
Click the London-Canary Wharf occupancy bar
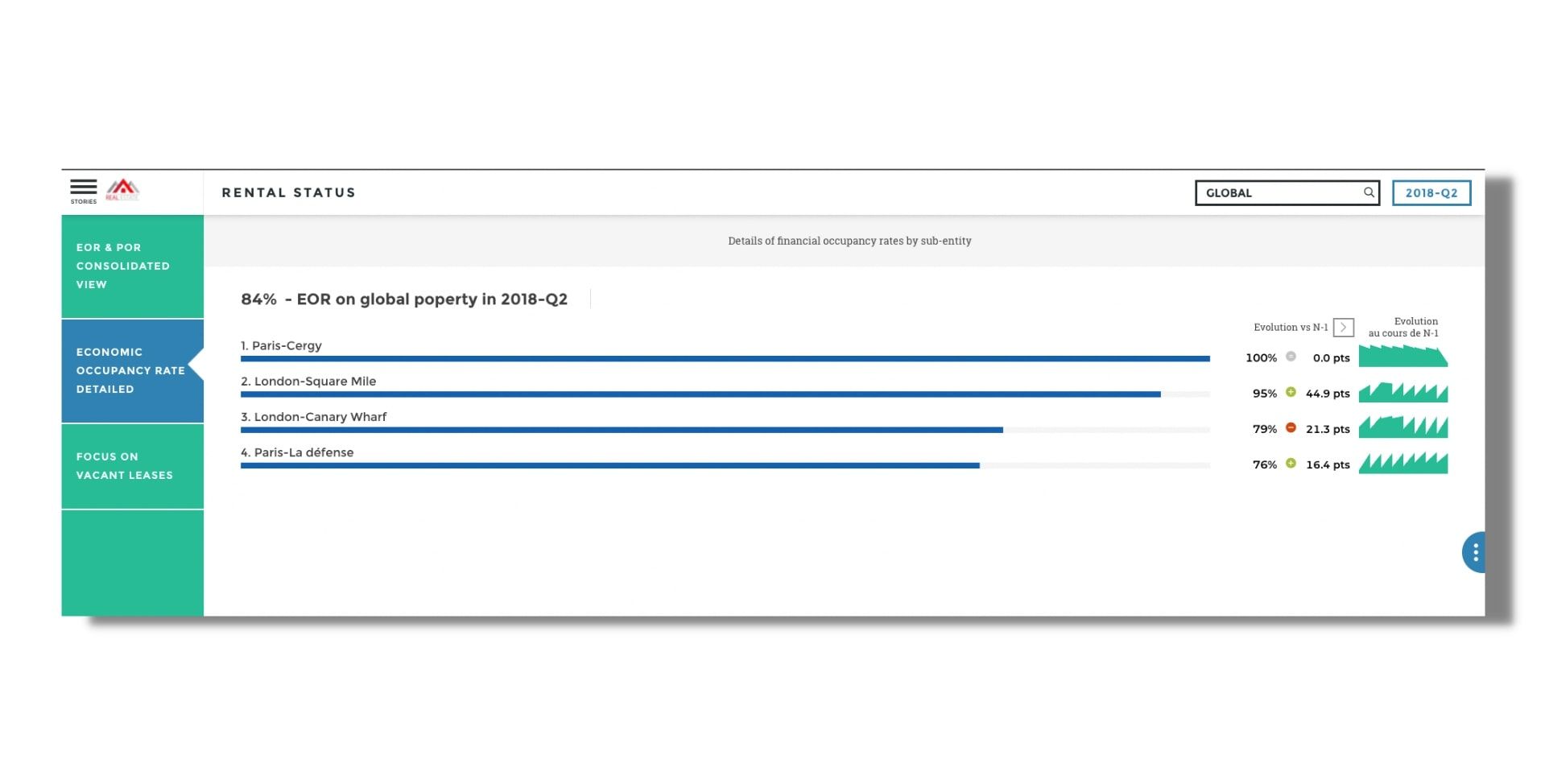622,430
